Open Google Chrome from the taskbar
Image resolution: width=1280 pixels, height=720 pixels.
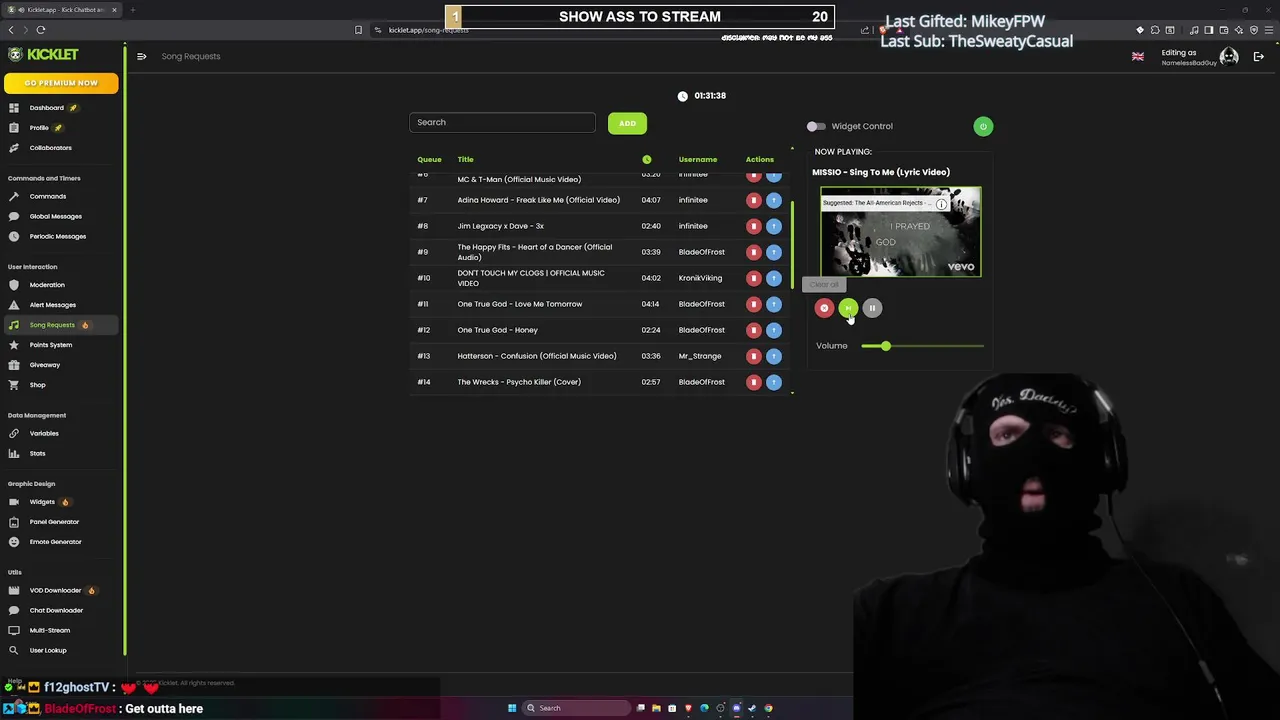(768, 708)
